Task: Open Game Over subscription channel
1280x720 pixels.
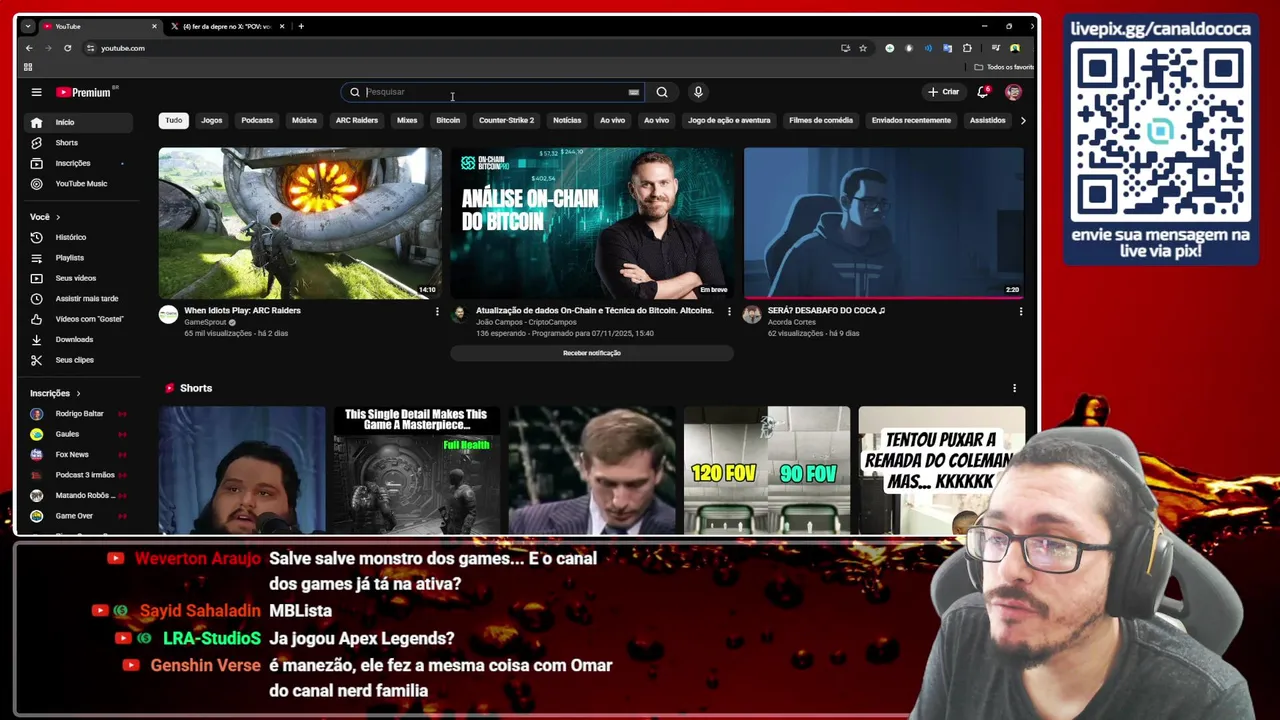Action: tap(79, 516)
